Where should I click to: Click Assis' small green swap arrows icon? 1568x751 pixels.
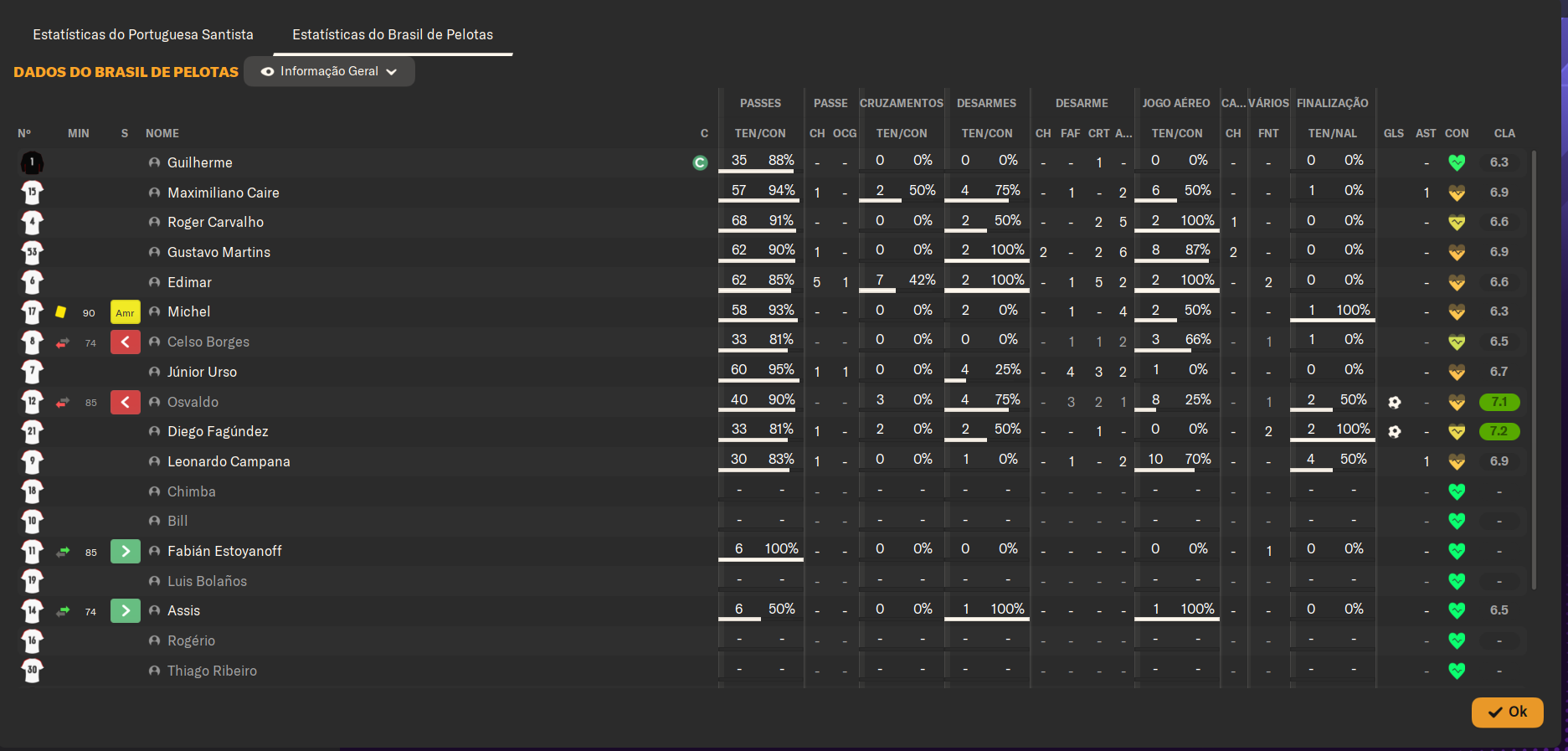click(63, 611)
